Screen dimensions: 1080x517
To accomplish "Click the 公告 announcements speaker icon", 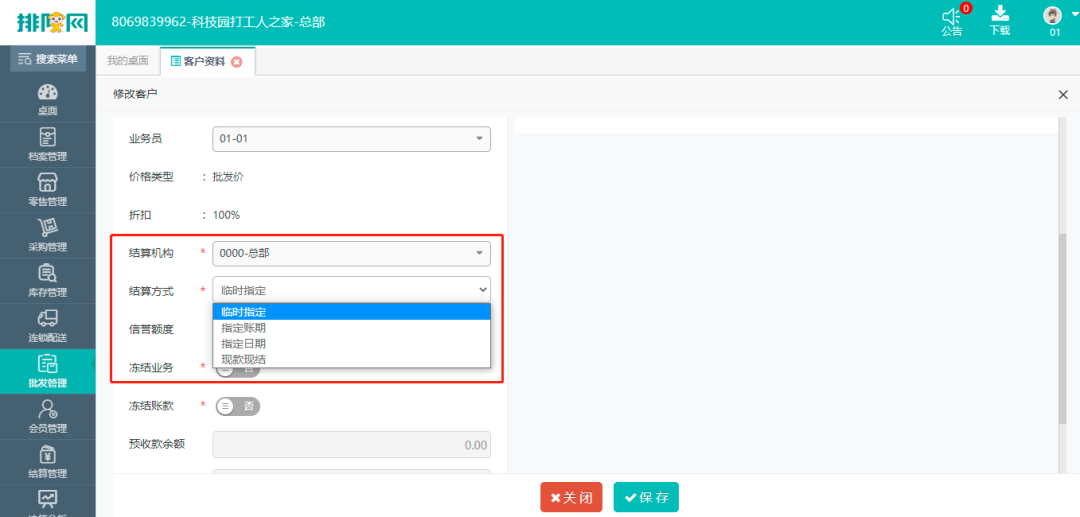I will [951, 20].
